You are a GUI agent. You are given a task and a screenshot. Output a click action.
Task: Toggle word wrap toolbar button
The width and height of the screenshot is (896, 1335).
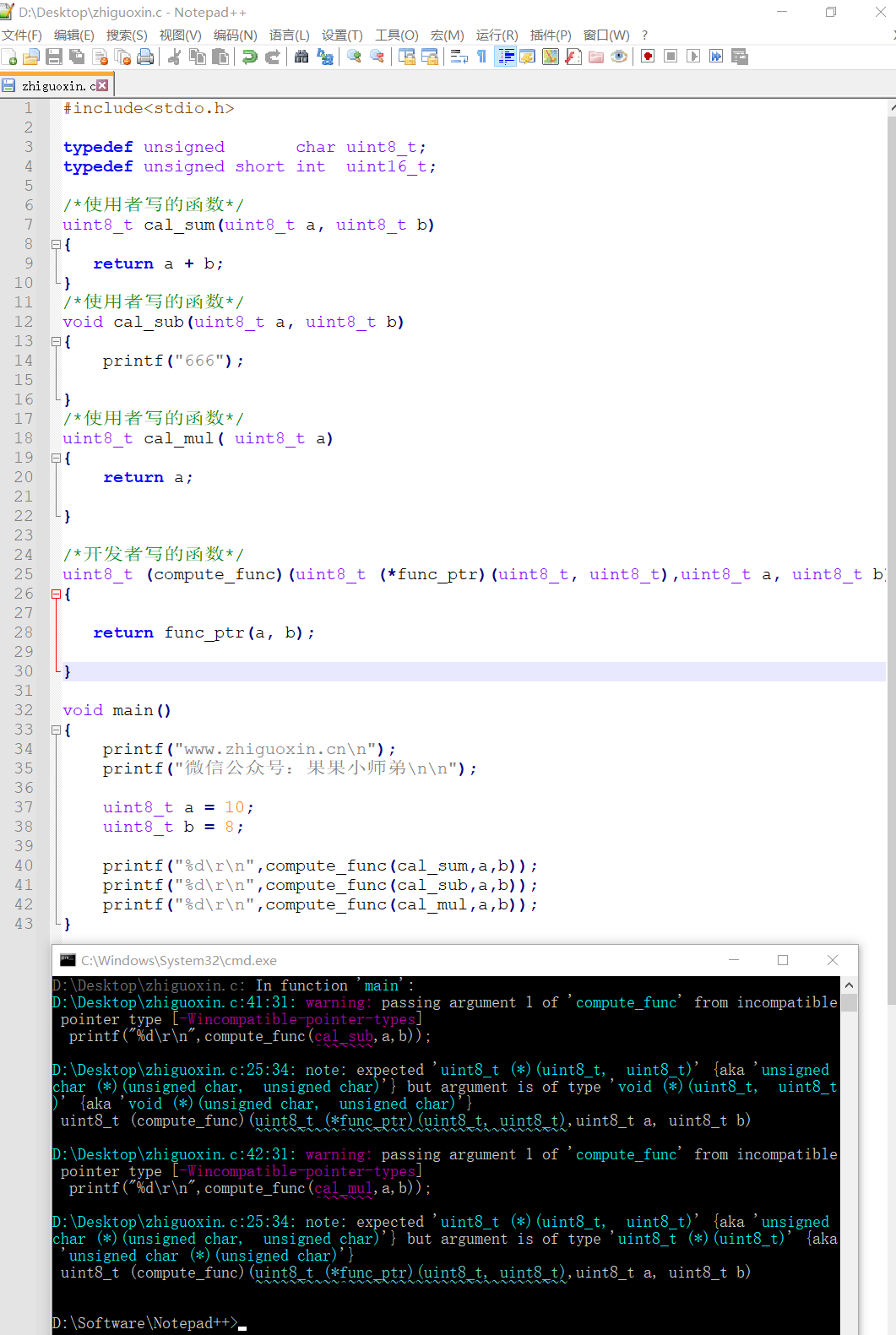(459, 57)
